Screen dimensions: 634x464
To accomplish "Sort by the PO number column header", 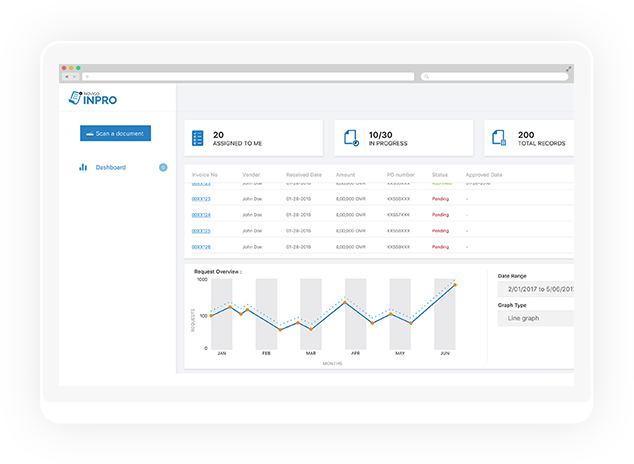I will [401, 175].
